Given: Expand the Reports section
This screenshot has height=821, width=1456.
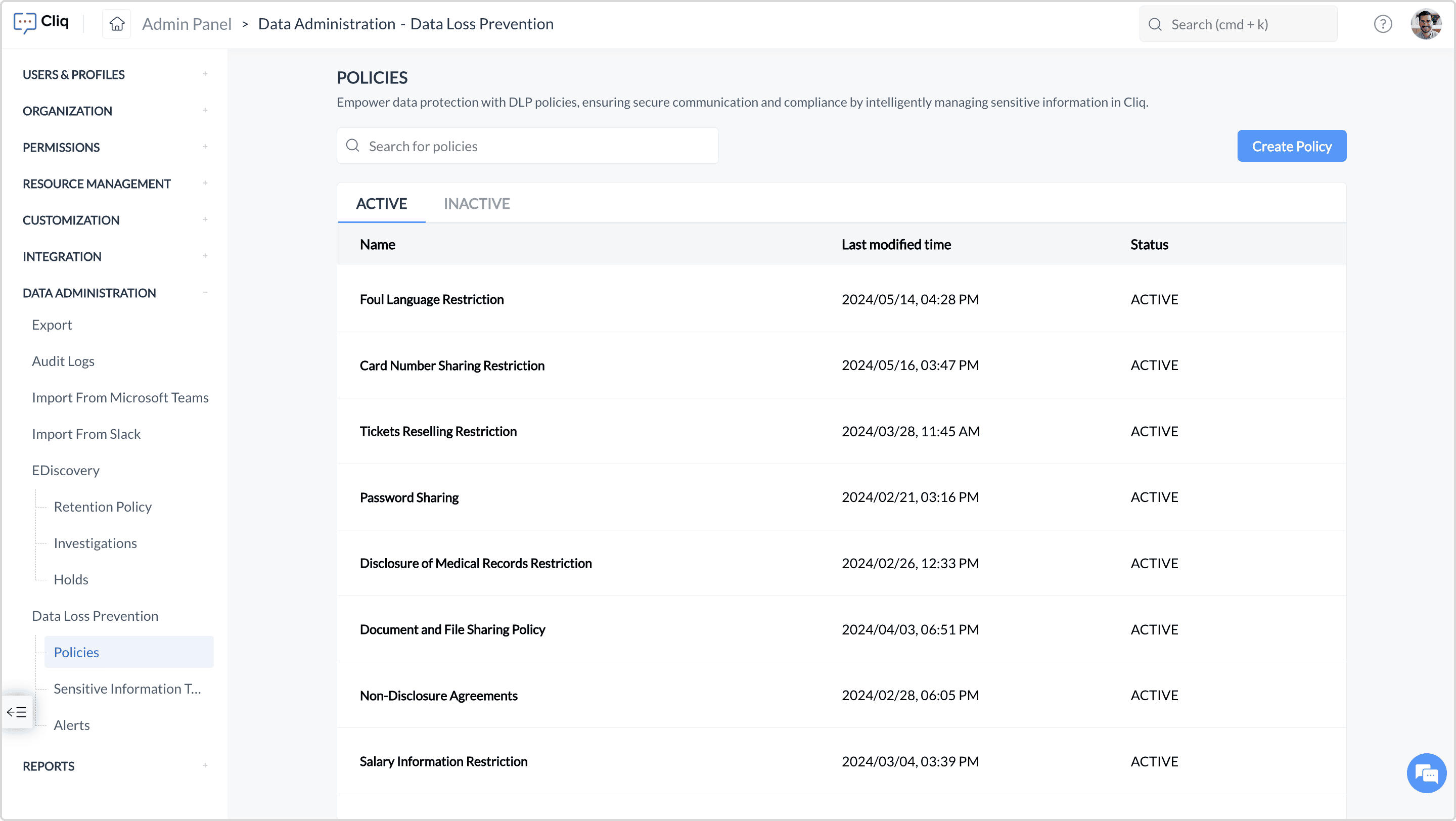Looking at the screenshot, I should pyautogui.click(x=205, y=765).
